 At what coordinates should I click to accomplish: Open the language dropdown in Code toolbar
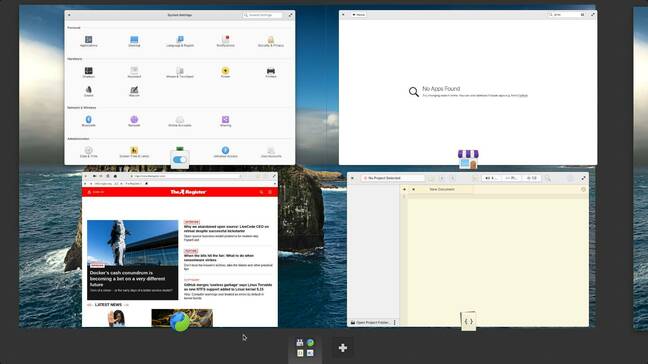pos(512,178)
